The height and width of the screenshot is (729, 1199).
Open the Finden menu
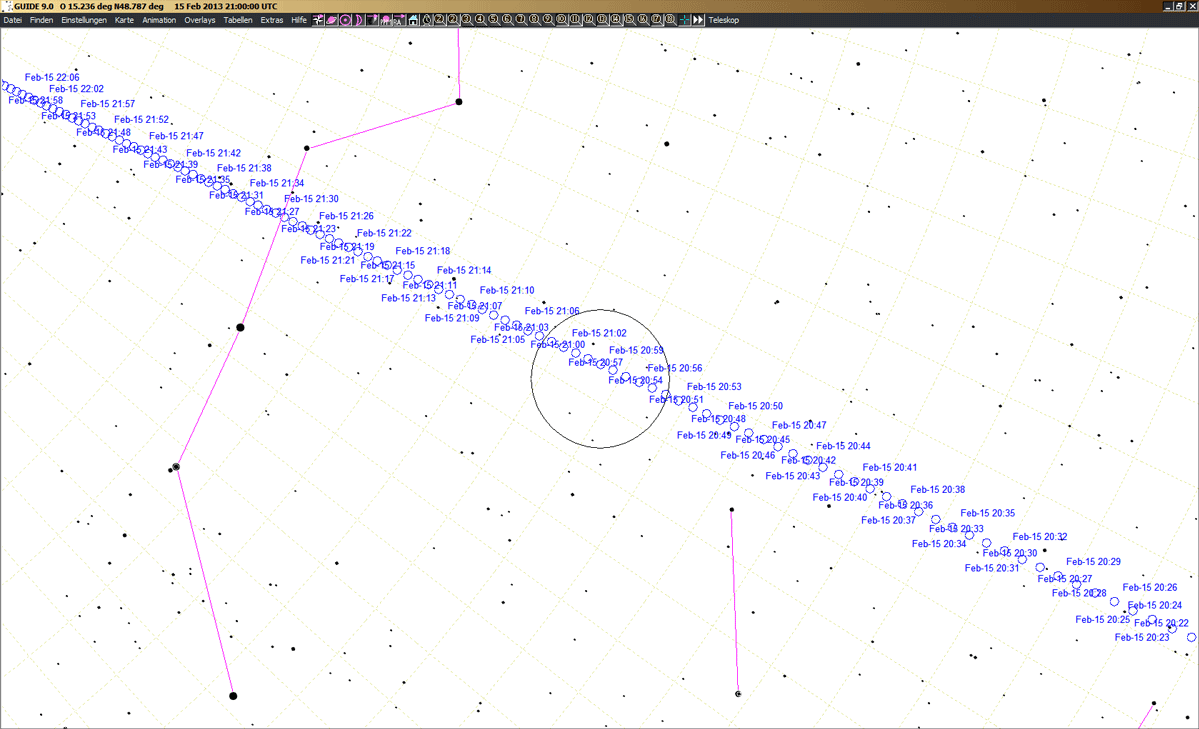tap(41, 20)
